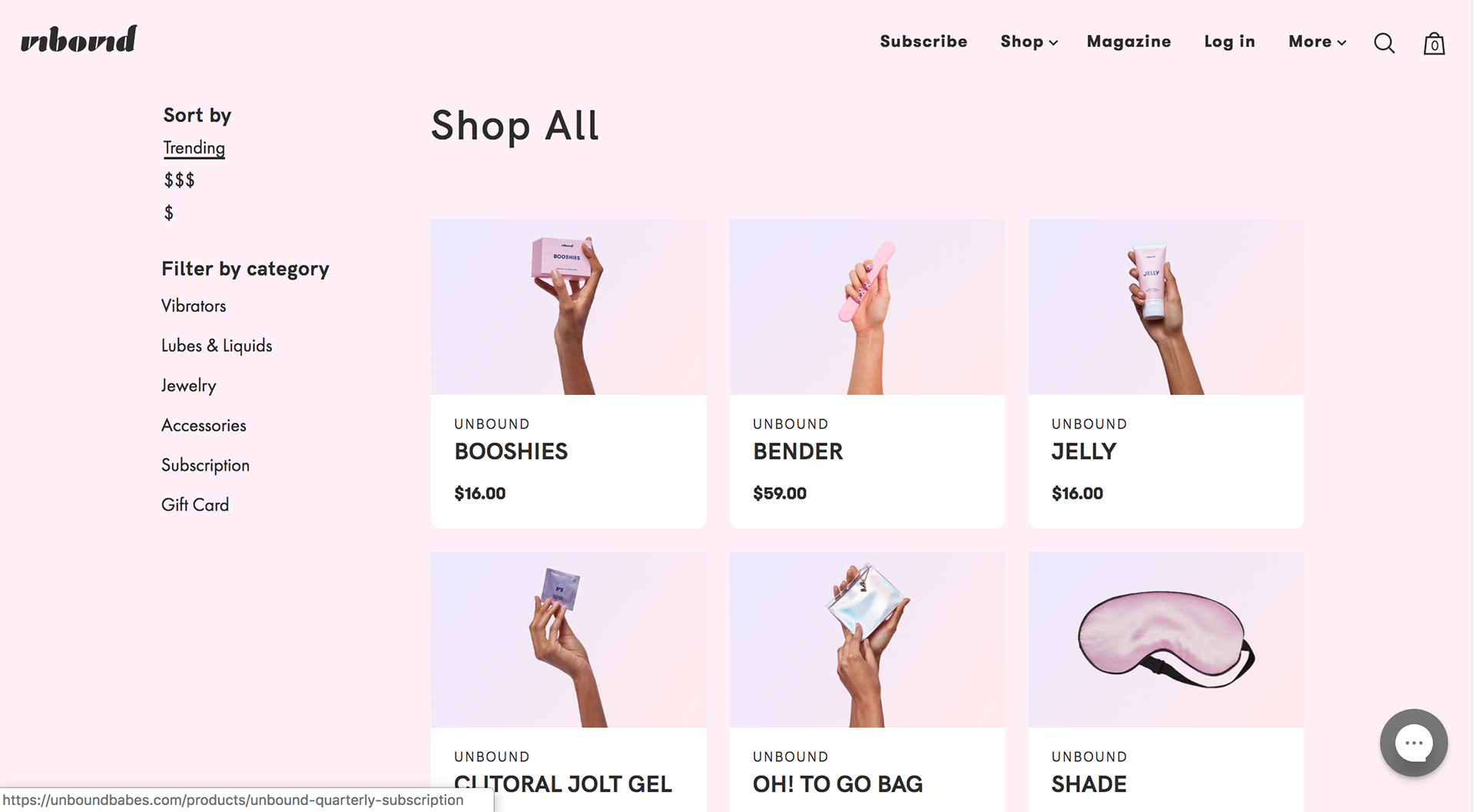Filter by Vibrators category

click(194, 306)
